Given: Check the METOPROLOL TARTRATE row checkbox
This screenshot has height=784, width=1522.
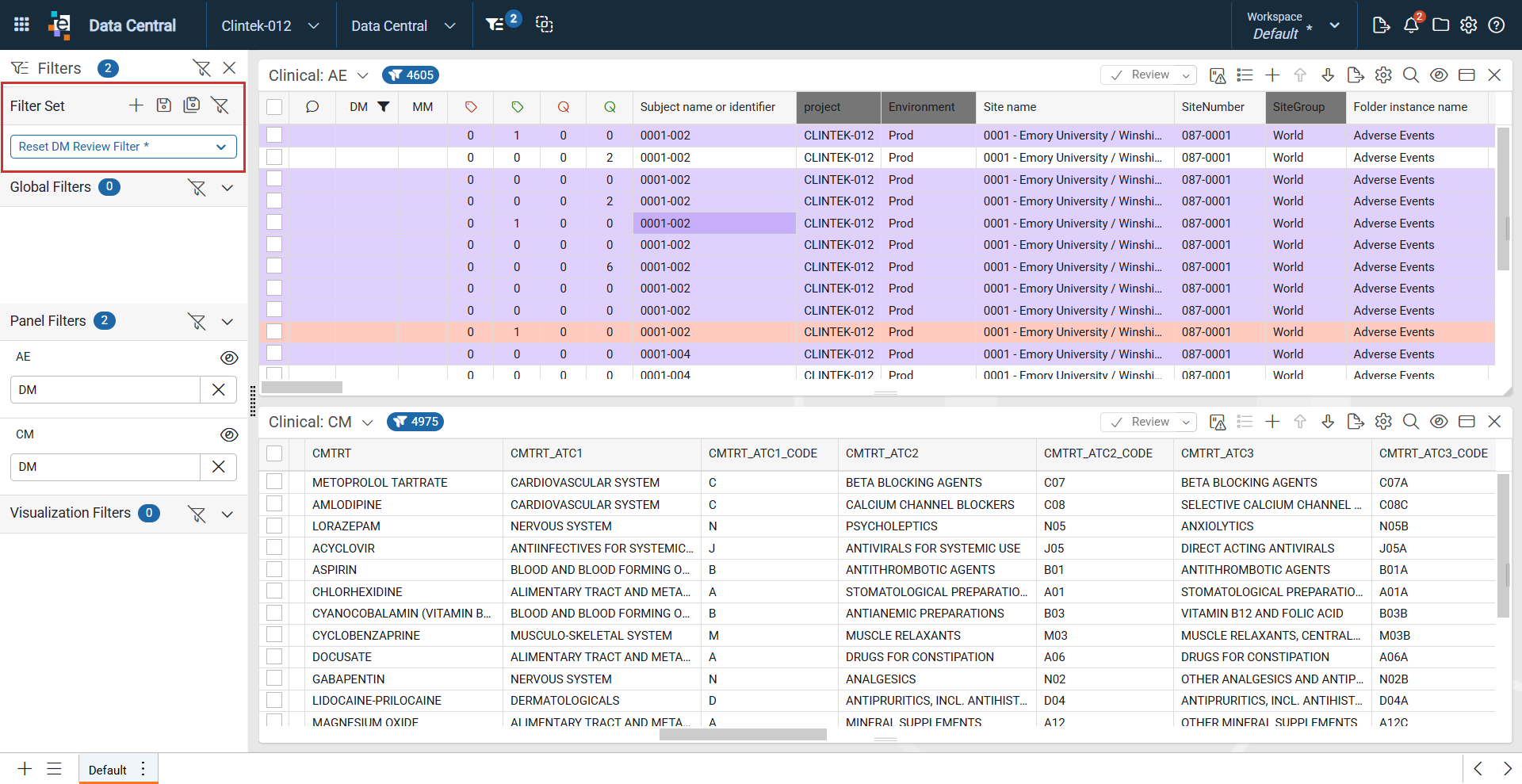Looking at the screenshot, I should point(274,482).
